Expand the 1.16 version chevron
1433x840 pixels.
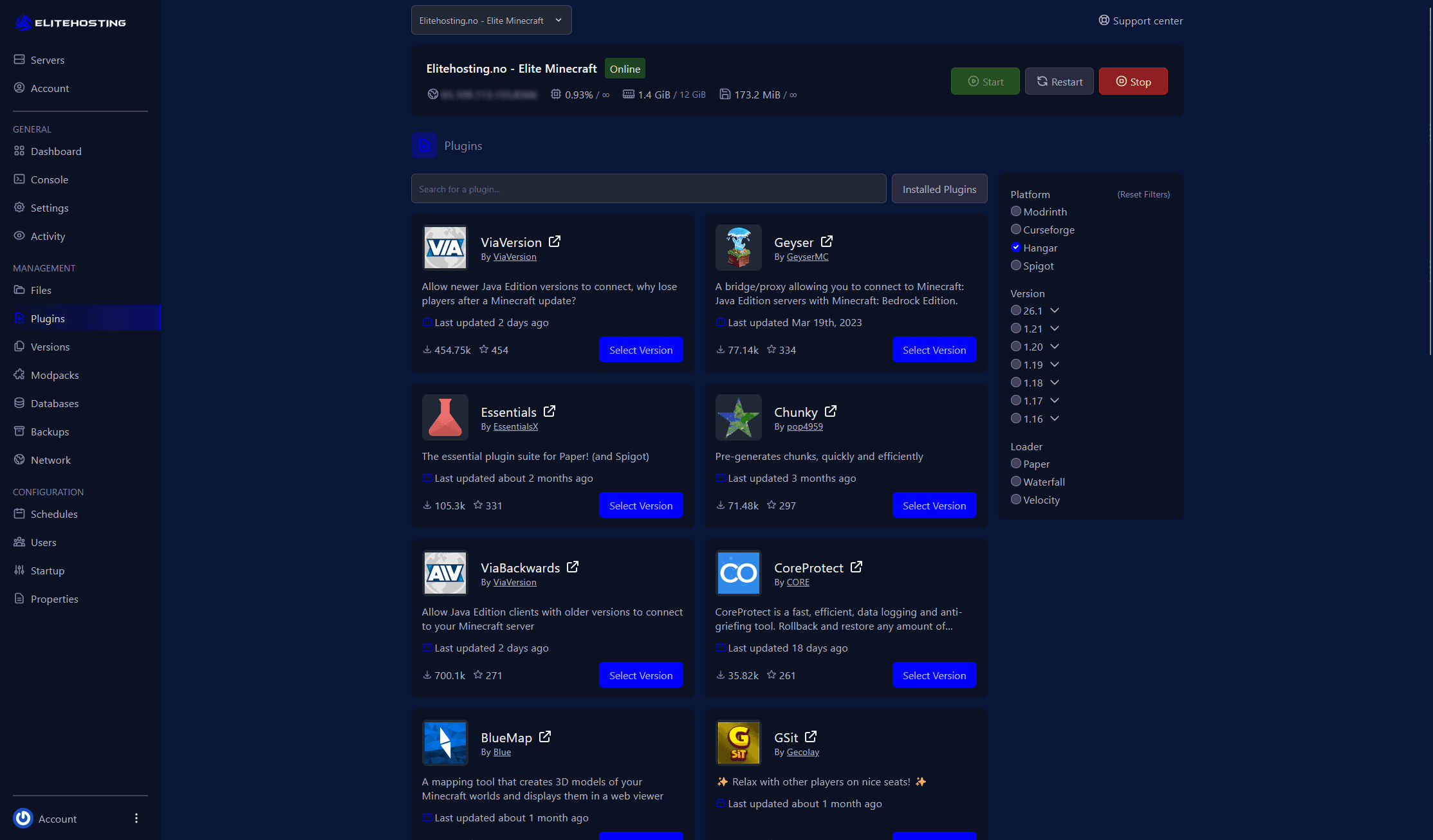pos(1055,419)
